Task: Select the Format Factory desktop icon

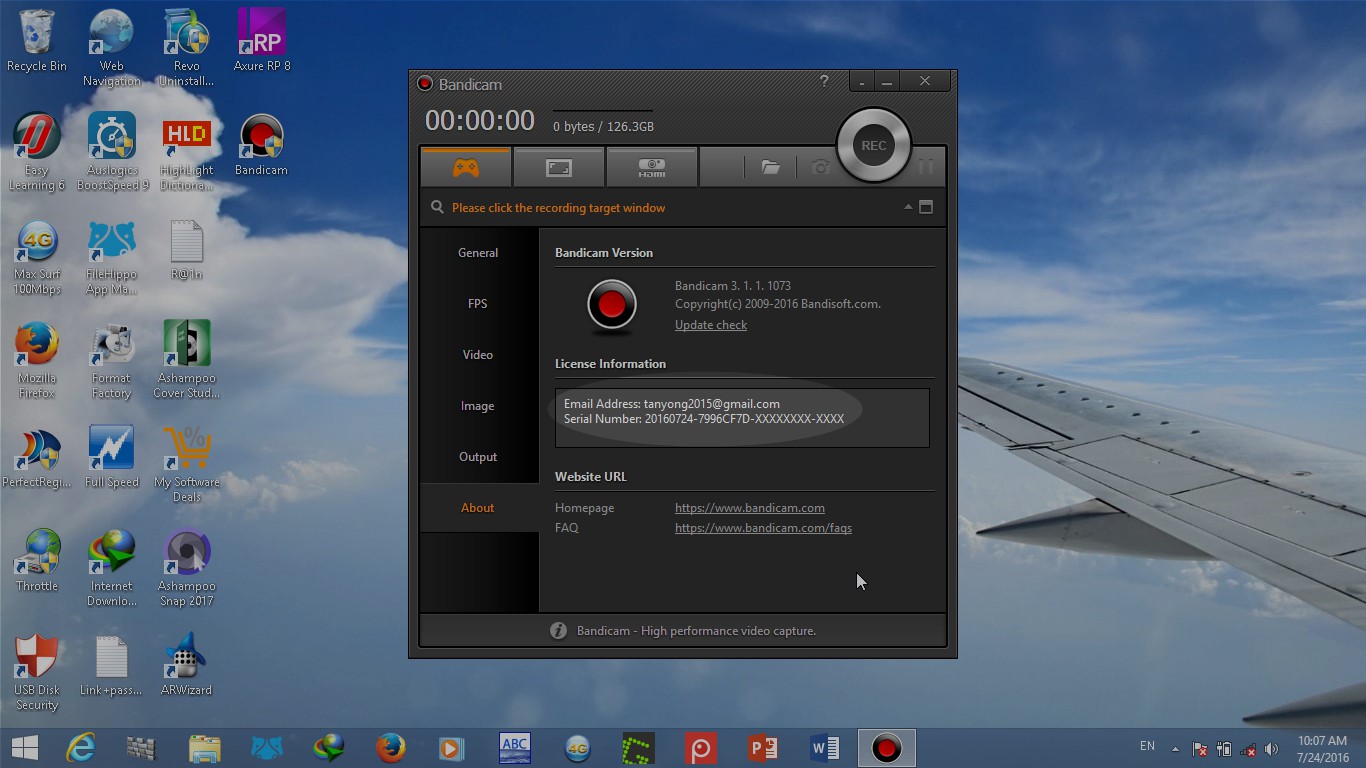Action: 111,361
